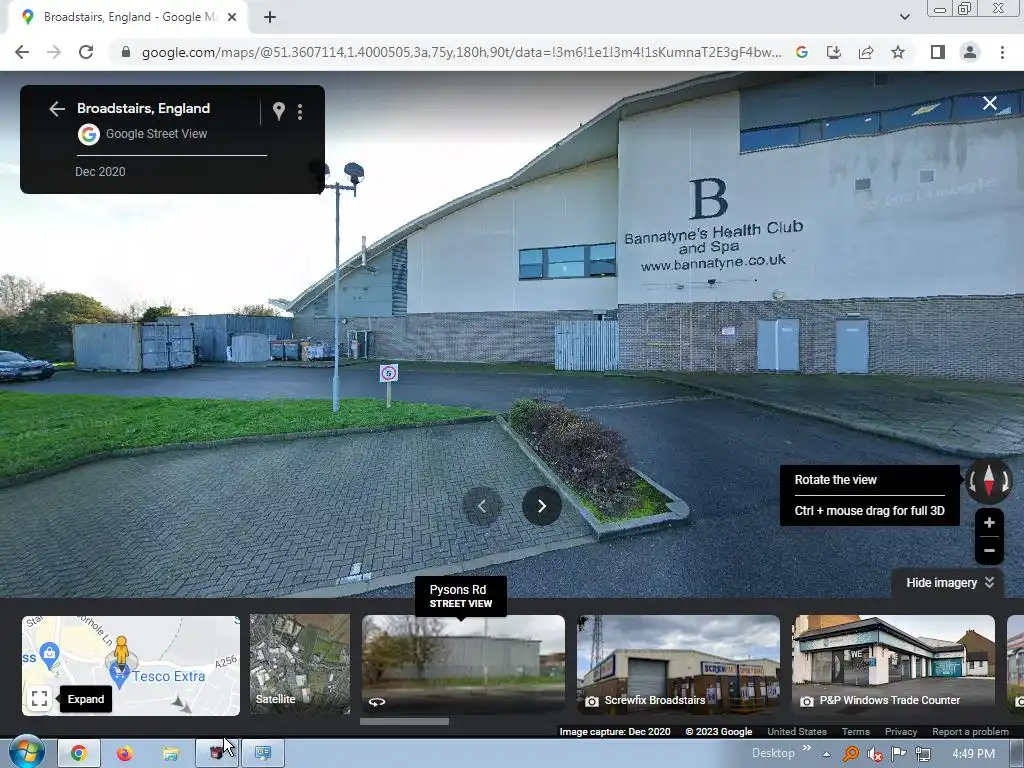Launch Firefox from taskbar
1024x768 pixels.
(x=125, y=754)
